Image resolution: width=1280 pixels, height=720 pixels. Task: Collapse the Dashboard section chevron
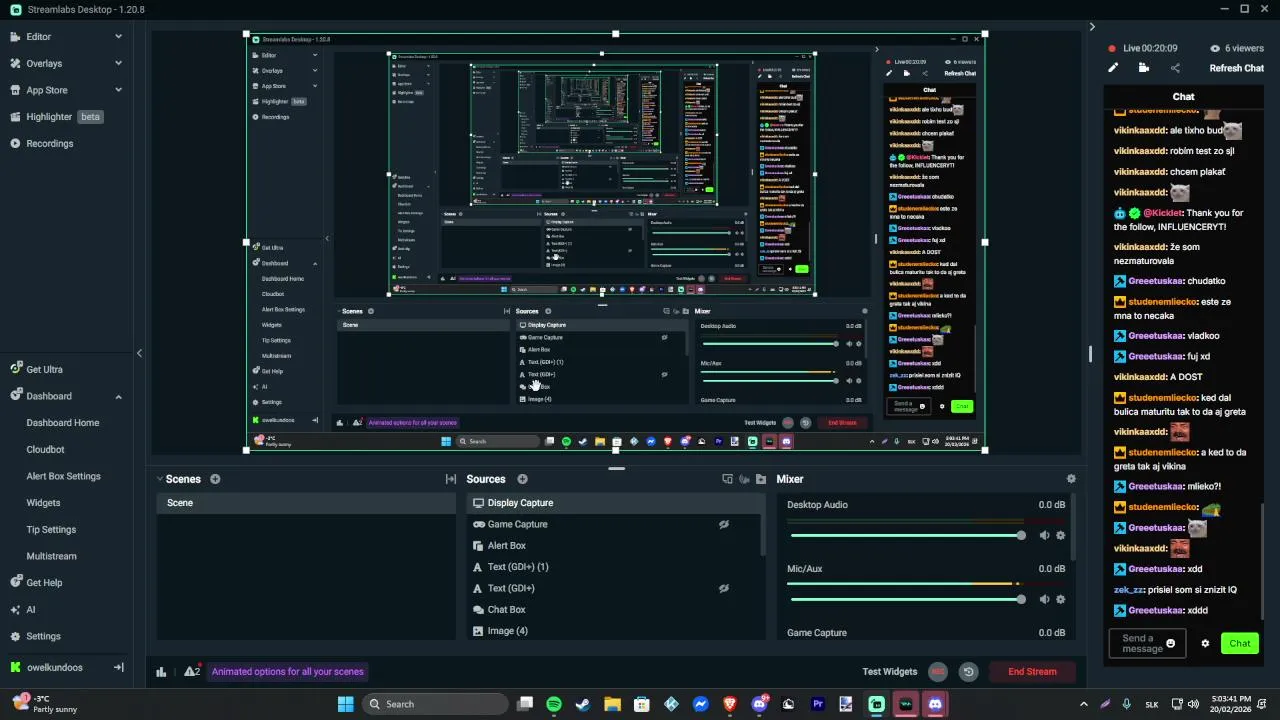point(118,396)
